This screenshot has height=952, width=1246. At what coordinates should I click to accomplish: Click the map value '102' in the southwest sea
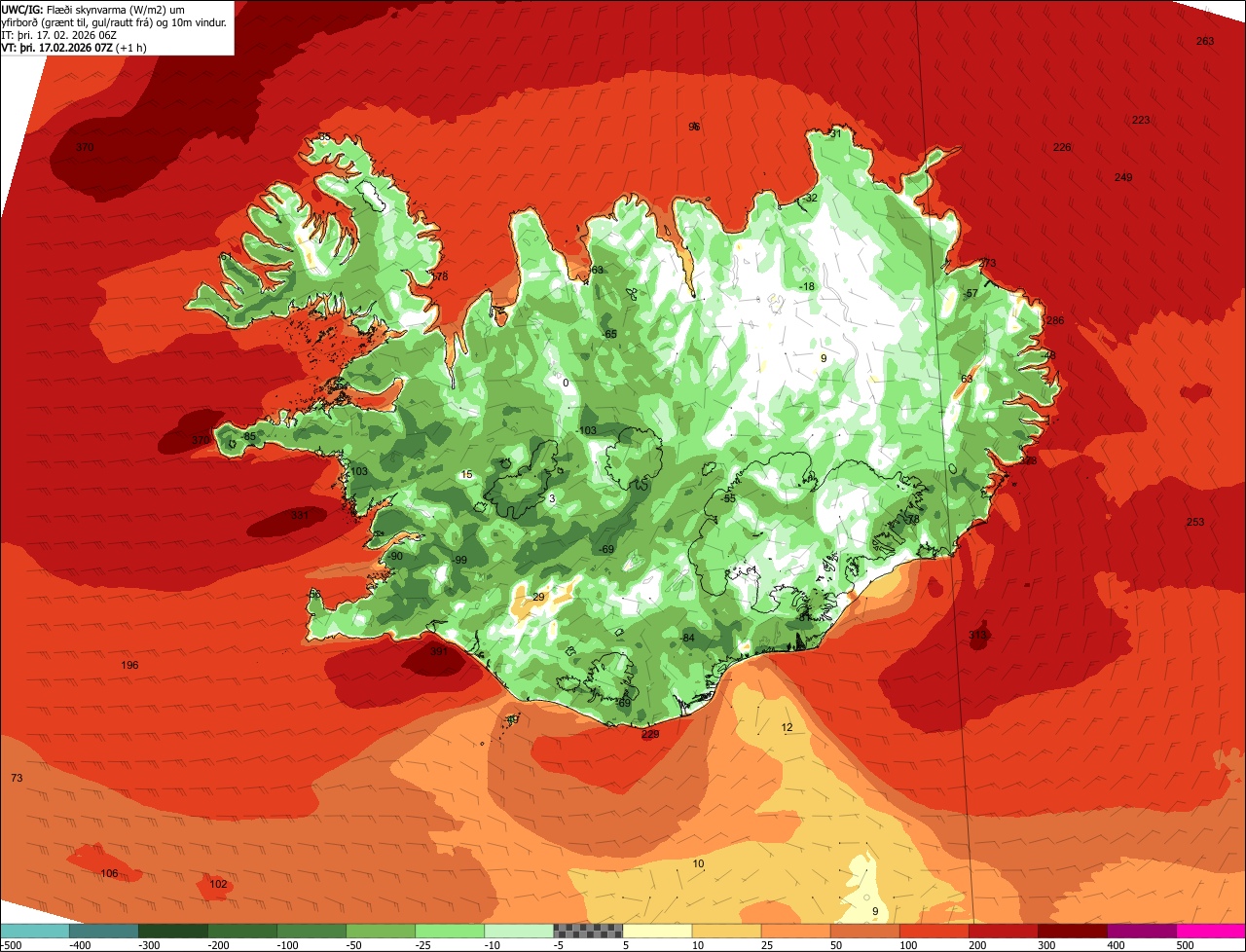click(218, 884)
